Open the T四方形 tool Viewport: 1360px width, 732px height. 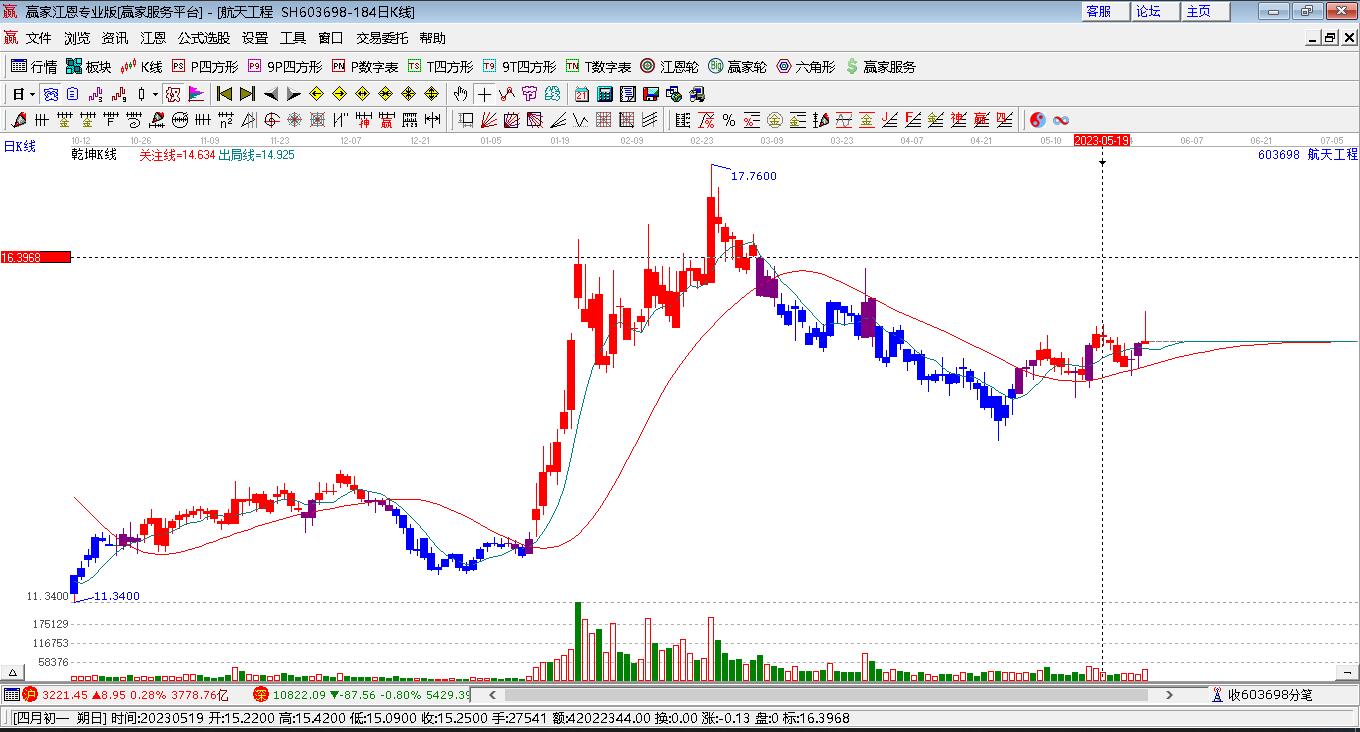pyautogui.click(x=440, y=67)
